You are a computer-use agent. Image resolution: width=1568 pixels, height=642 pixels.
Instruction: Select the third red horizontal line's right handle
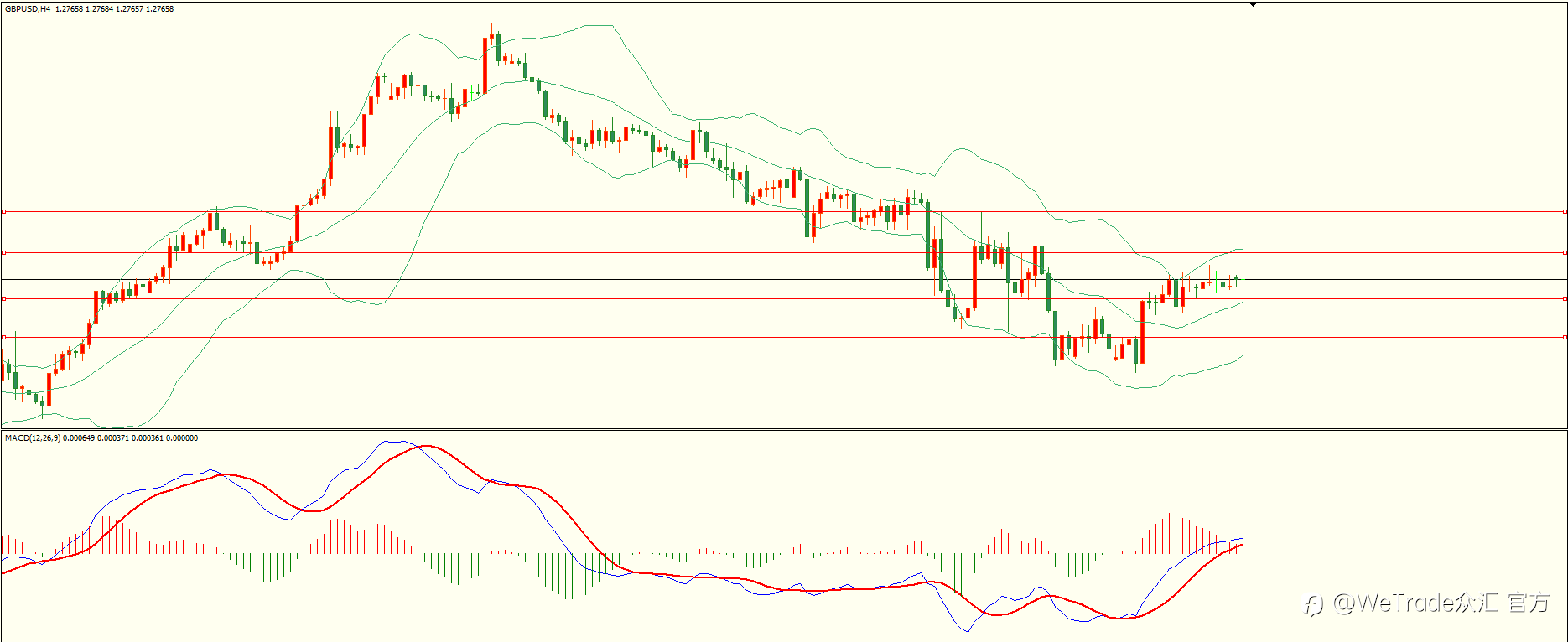pos(1565,298)
